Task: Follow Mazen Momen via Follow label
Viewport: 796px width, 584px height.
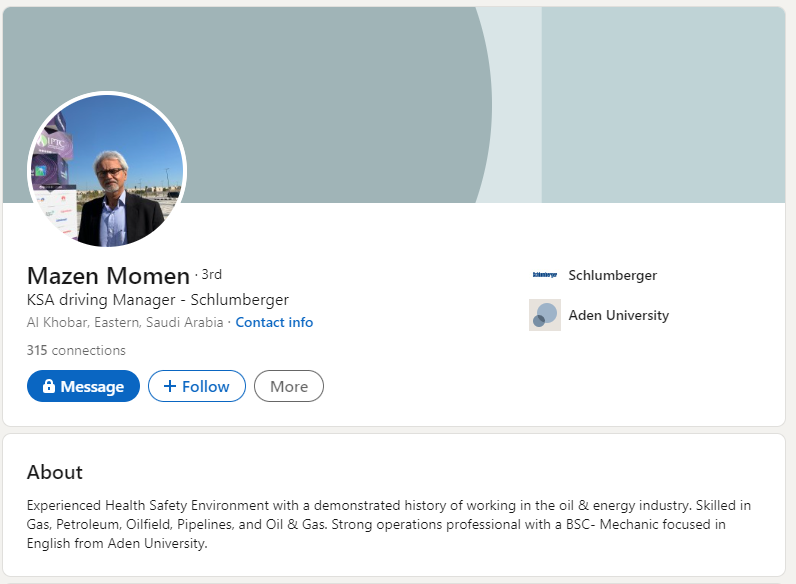Action: point(206,386)
